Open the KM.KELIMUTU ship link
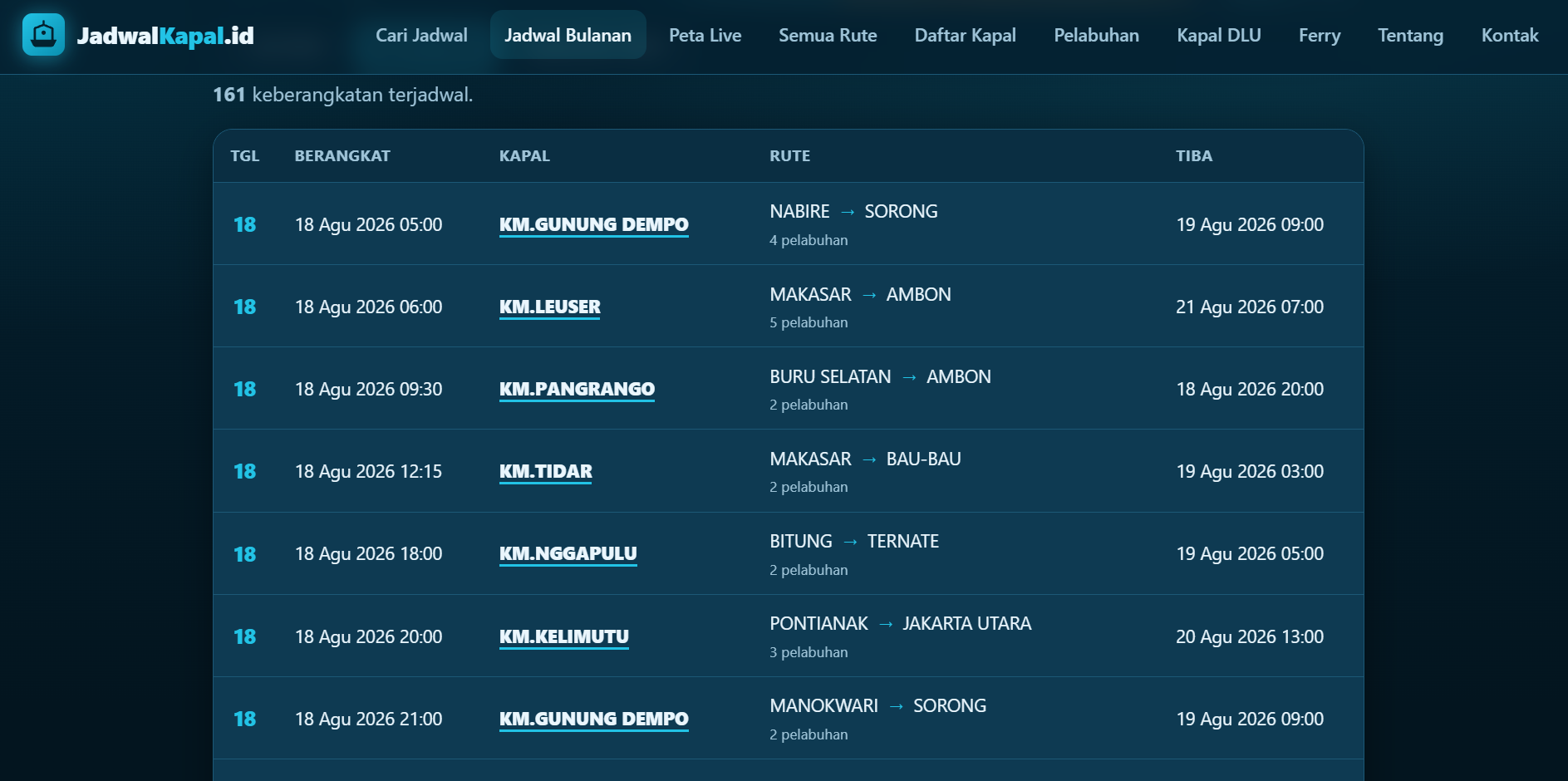 (563, 636)
